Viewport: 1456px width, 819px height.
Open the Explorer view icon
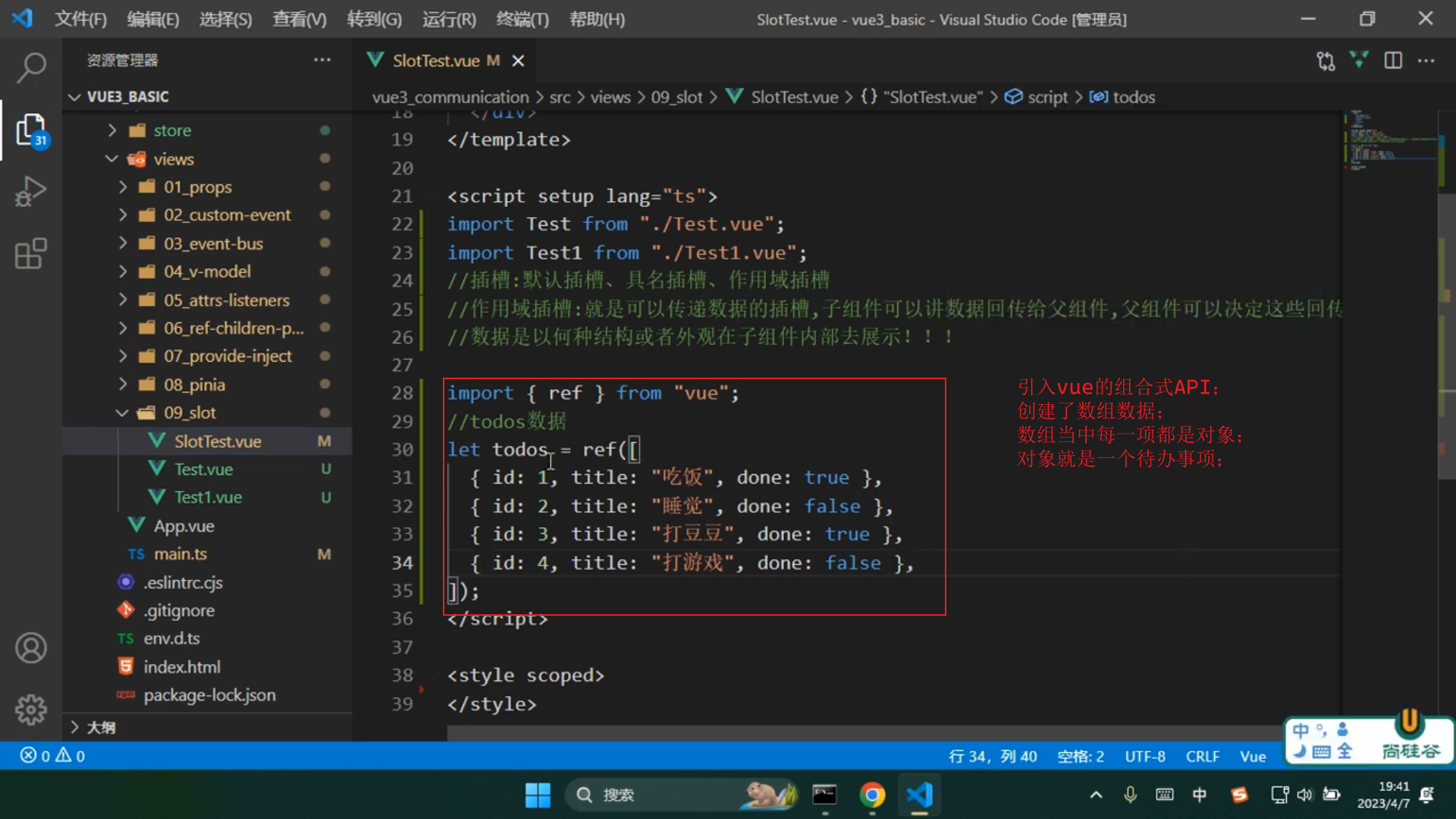(31, 130)
